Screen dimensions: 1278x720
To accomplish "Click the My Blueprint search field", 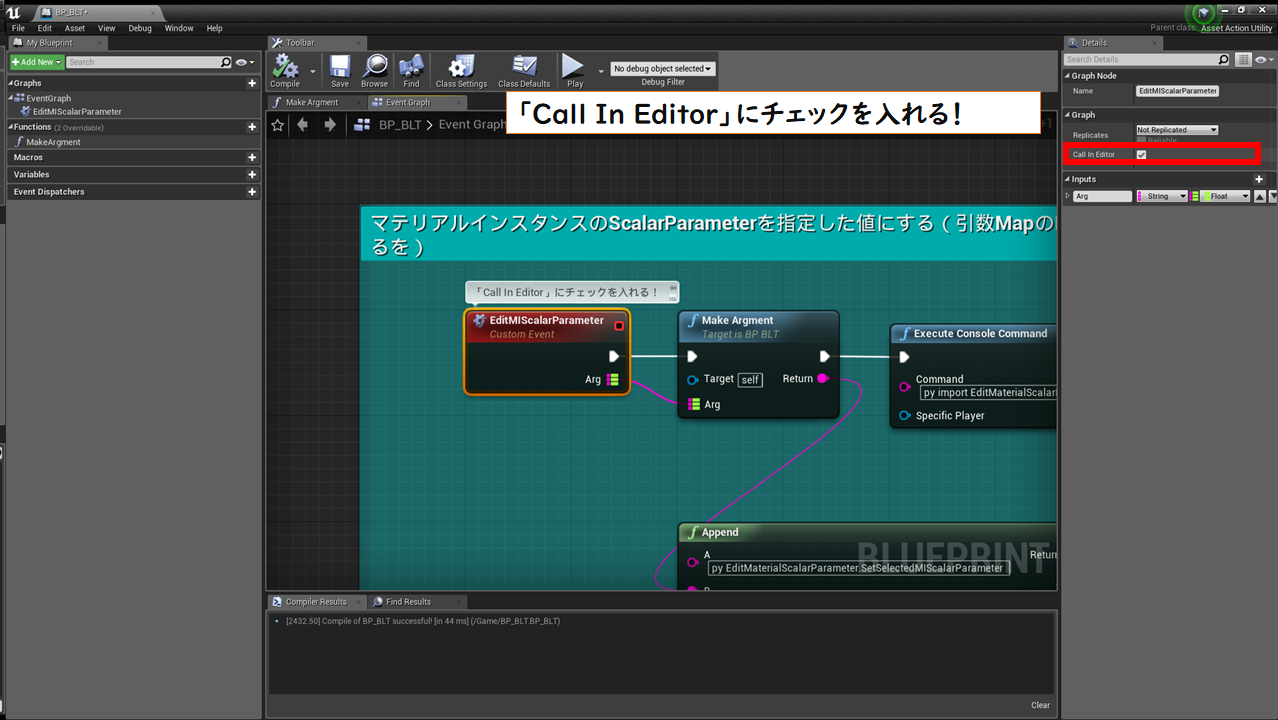I will 149,62.
